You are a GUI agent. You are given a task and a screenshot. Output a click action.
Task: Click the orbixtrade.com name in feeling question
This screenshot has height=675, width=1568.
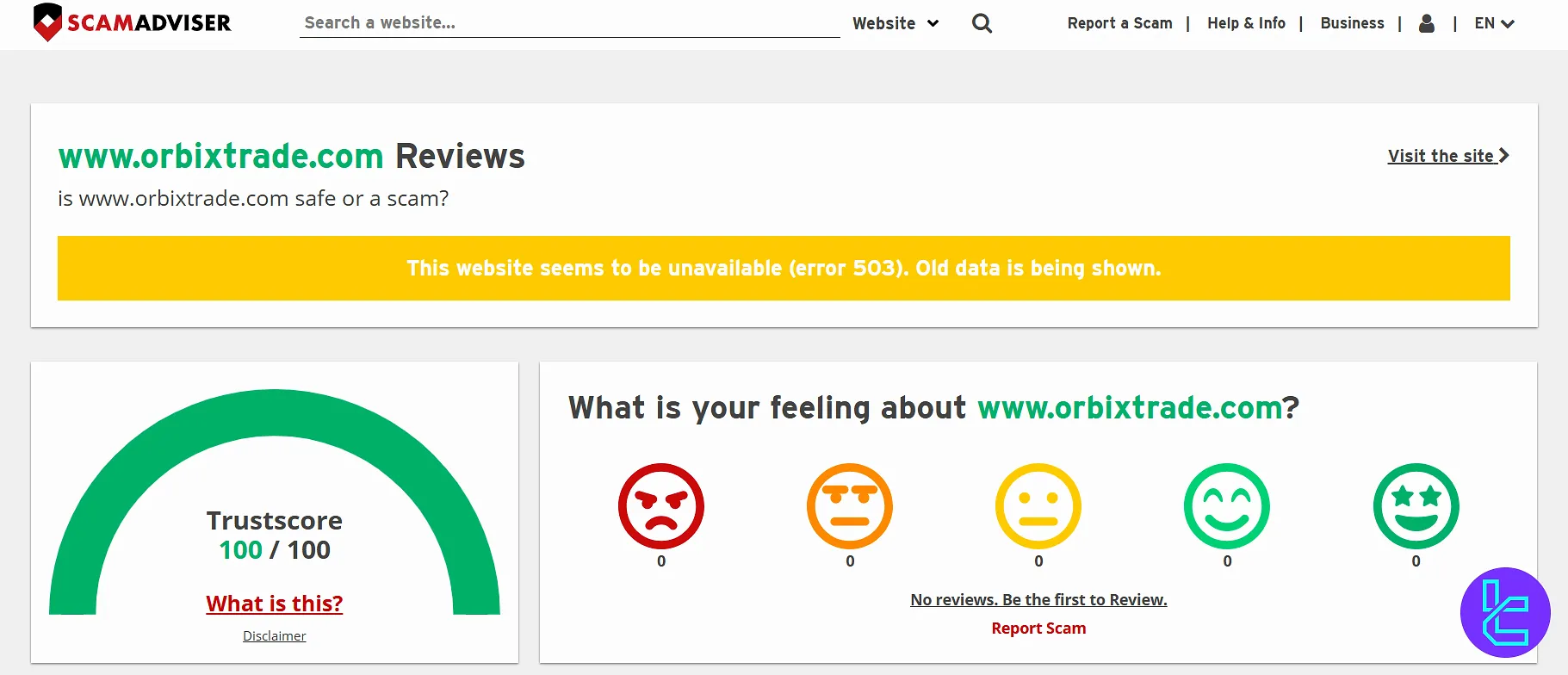[x=1130, y=407]
